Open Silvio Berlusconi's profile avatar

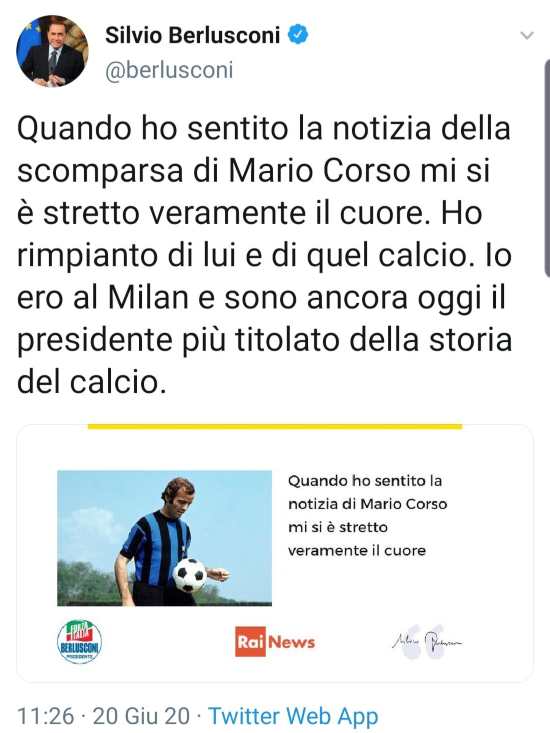[52, 51]
